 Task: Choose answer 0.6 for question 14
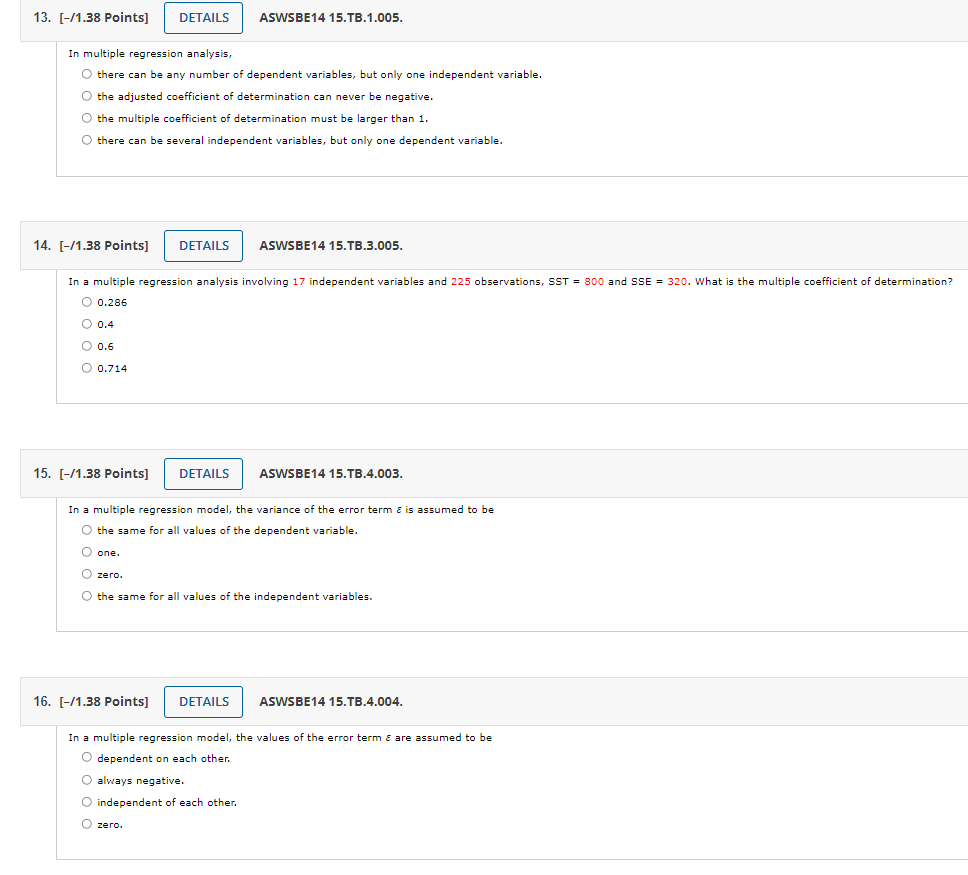click(86, 346)
